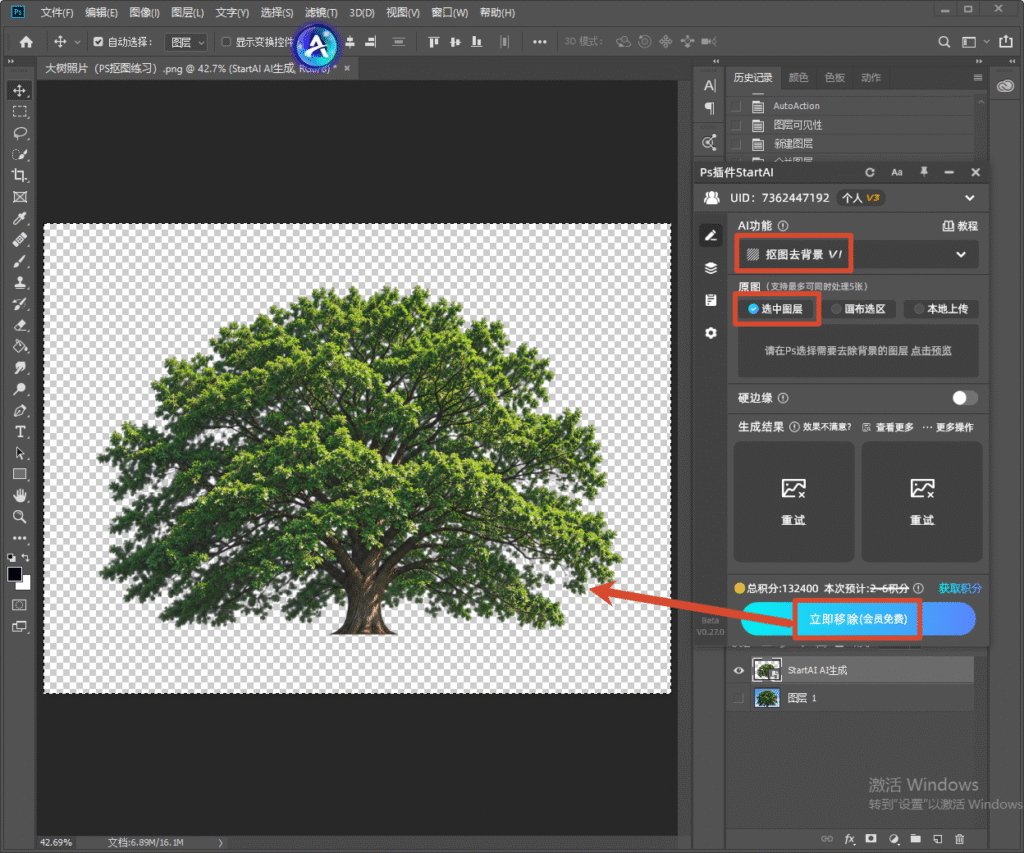
Task: Select the Eyedropper tool
Action: click(x=20, y=219)
